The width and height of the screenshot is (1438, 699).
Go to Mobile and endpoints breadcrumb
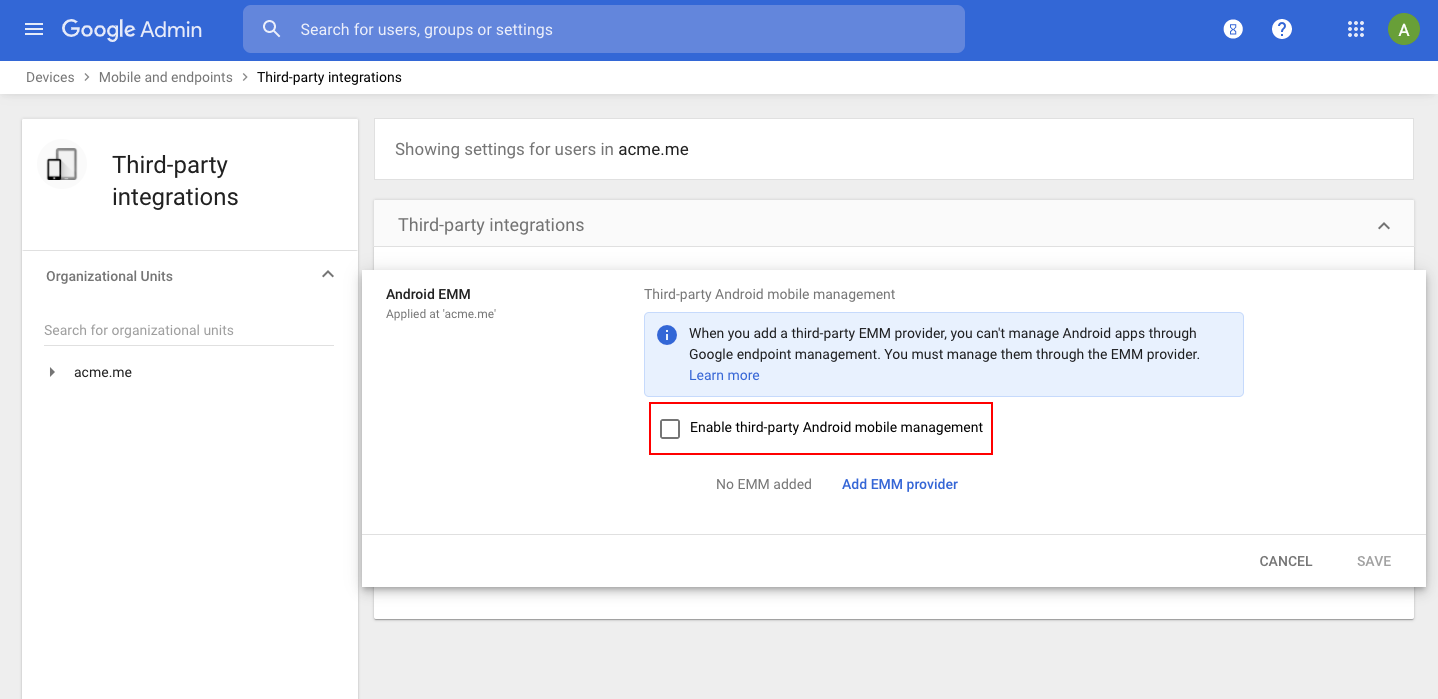pyautogui.click(x=165, y=77)
